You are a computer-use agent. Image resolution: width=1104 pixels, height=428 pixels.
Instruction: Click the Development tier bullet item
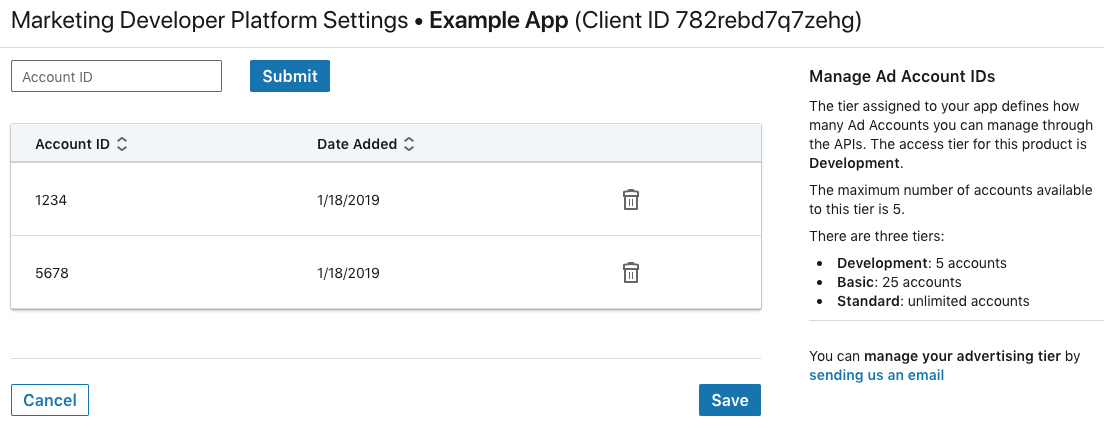[921, 263]
